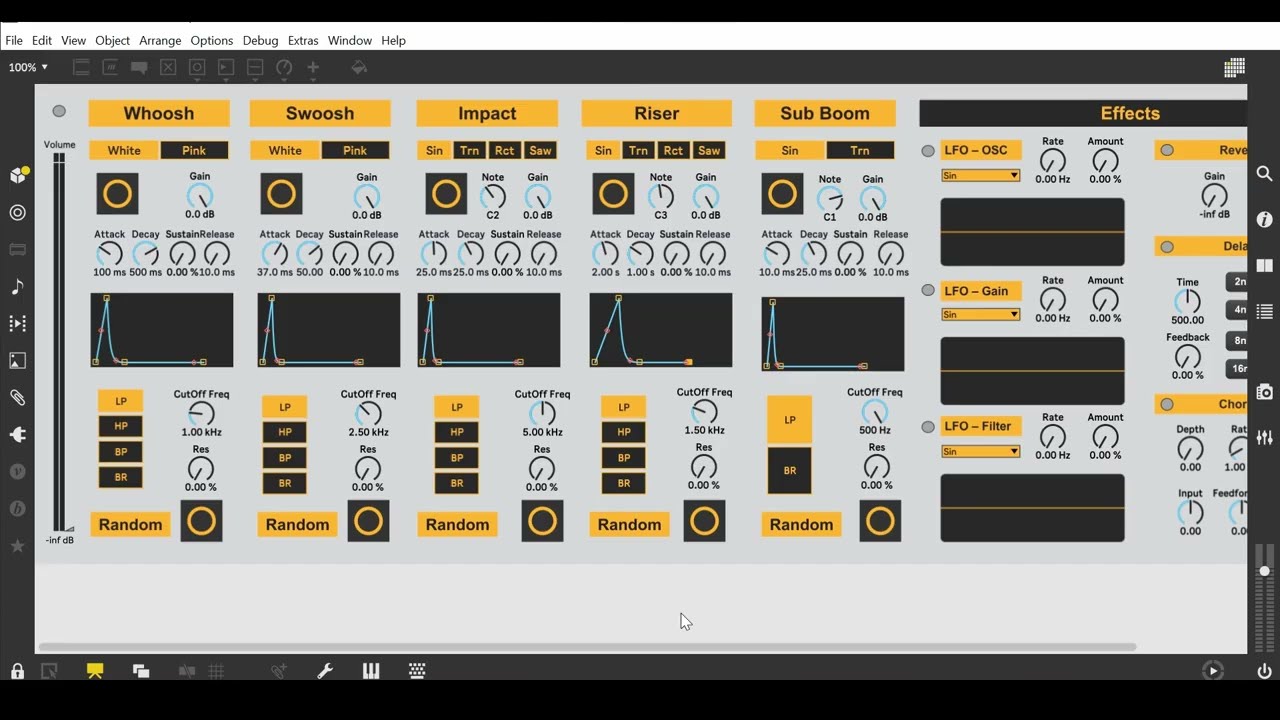Click the LFO – OSC waveform display
The height and width of the screenshot is (720, 1280).
pyautogui.click(x=1032, y=232)
